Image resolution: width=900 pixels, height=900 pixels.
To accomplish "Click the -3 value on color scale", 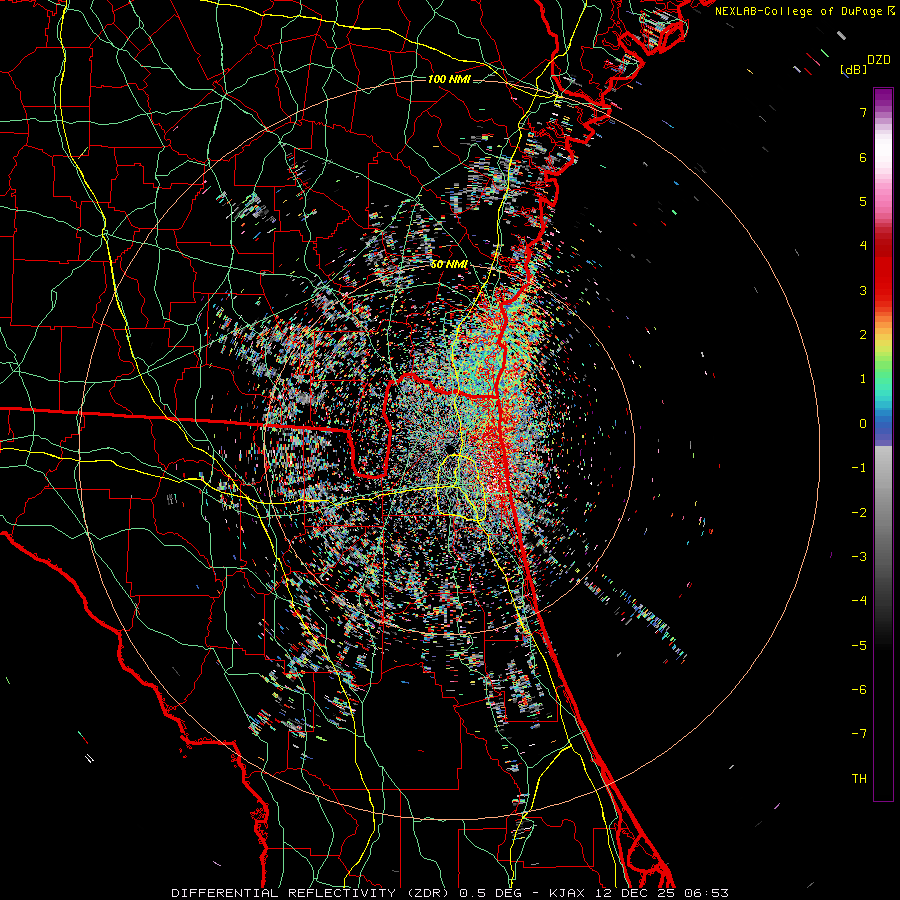I will click(859, 557).
